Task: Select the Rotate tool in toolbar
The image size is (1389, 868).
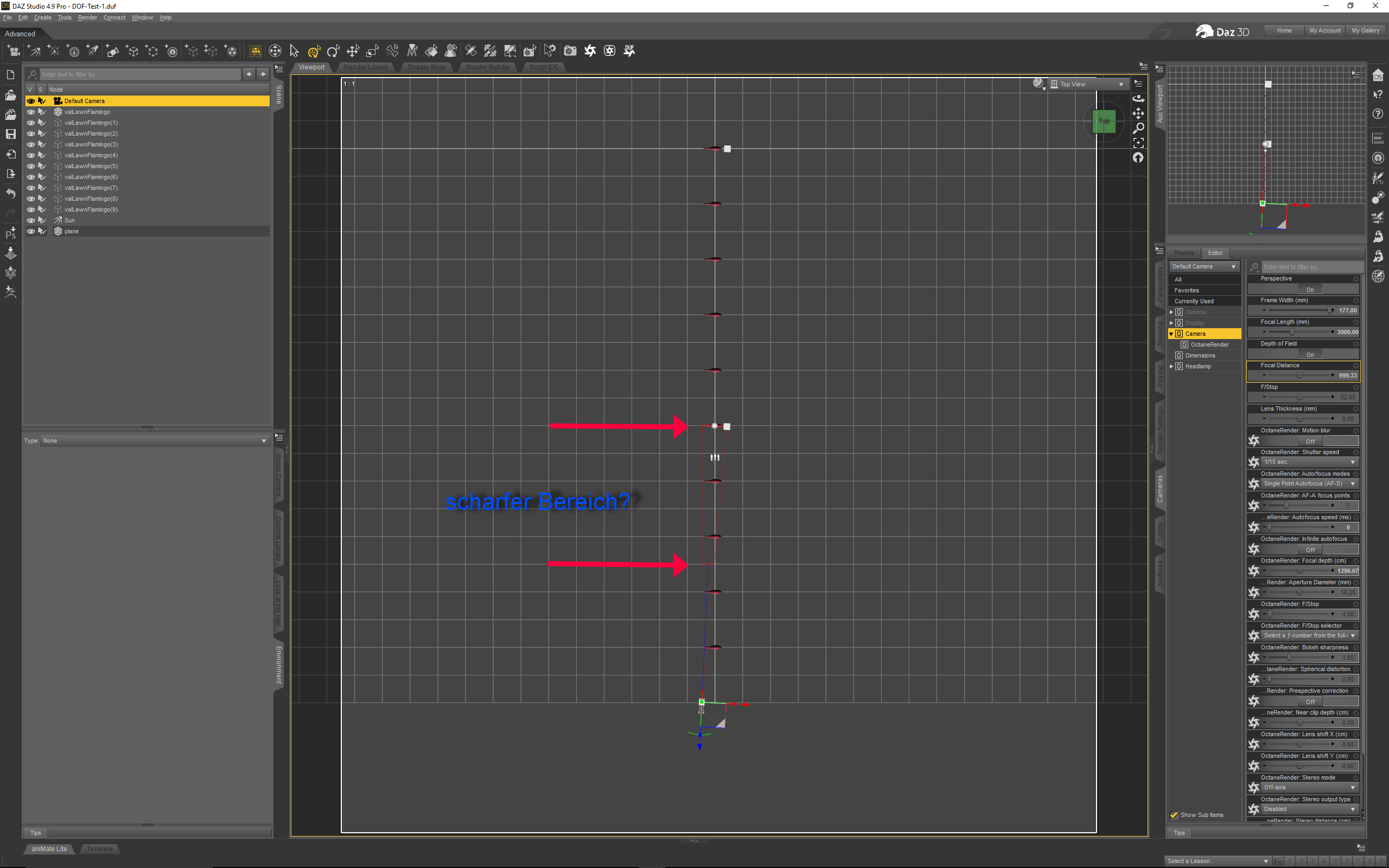Action: tap(333, 51)
